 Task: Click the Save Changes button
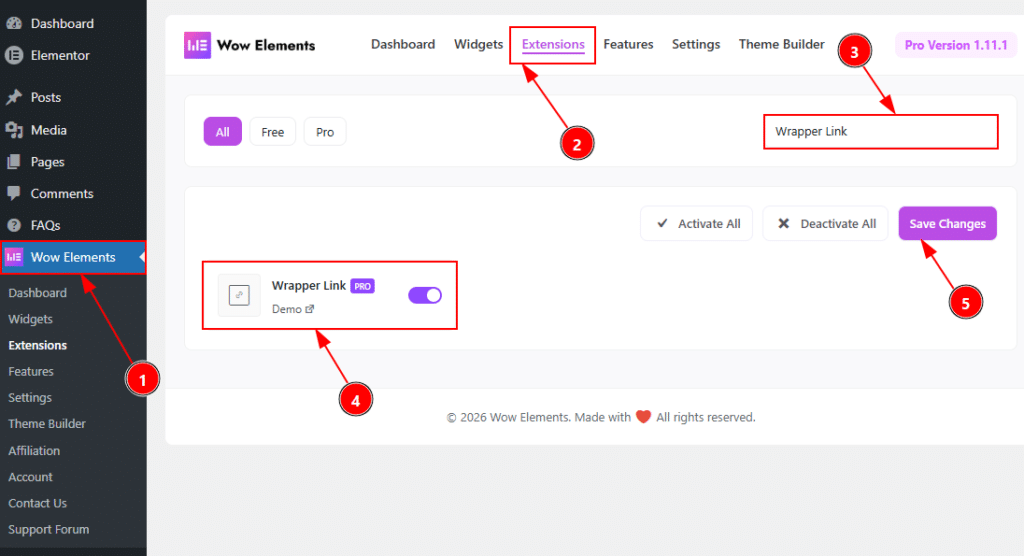(948, 223)
